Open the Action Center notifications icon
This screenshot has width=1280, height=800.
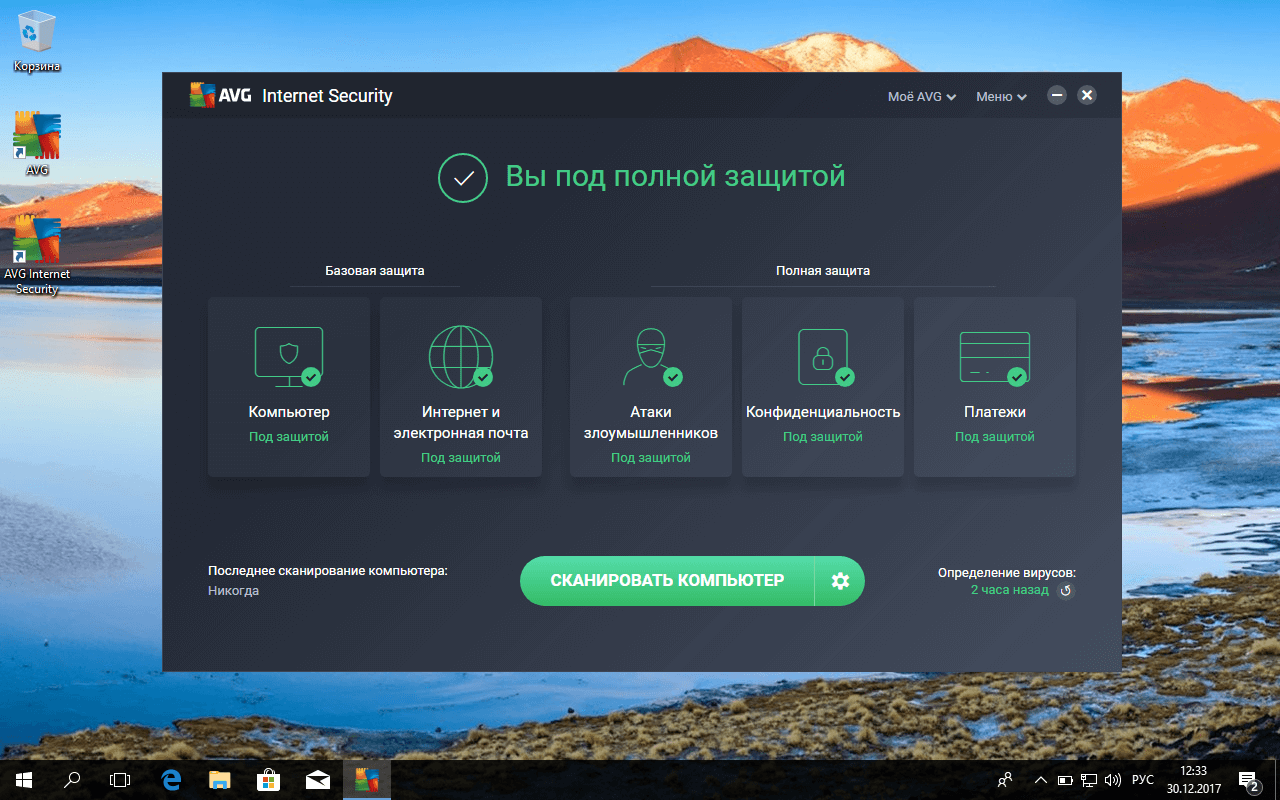tap(1248, 781)
